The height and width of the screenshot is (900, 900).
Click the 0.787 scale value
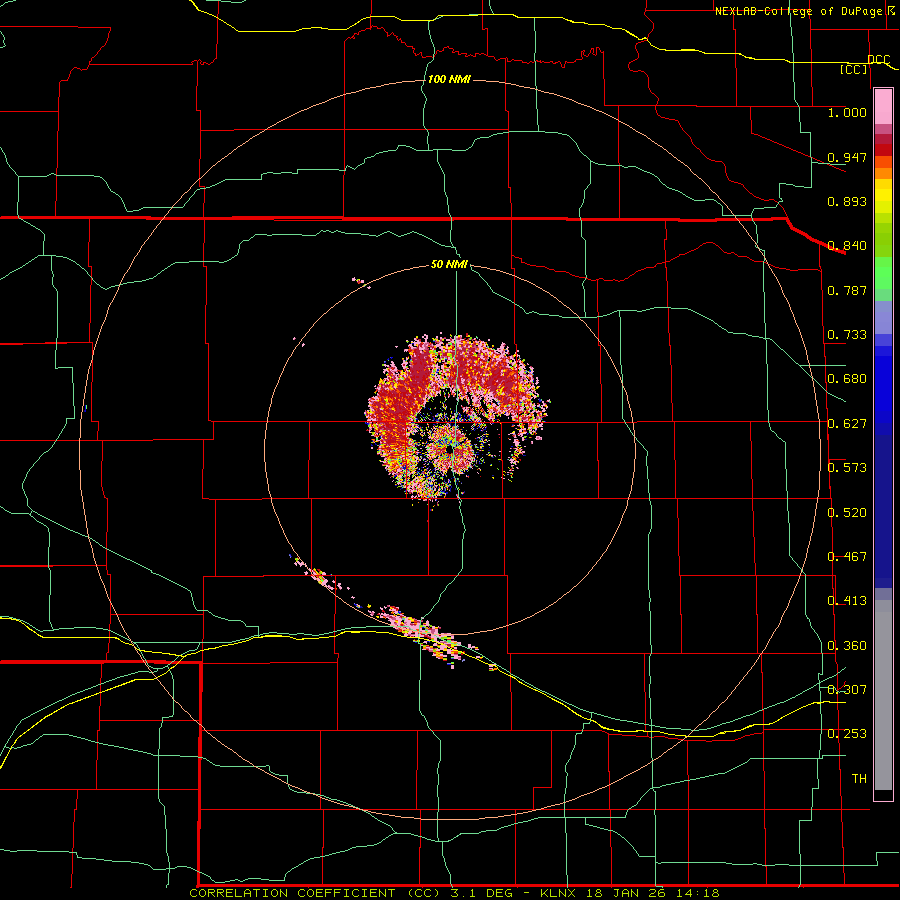coord(847,290)
